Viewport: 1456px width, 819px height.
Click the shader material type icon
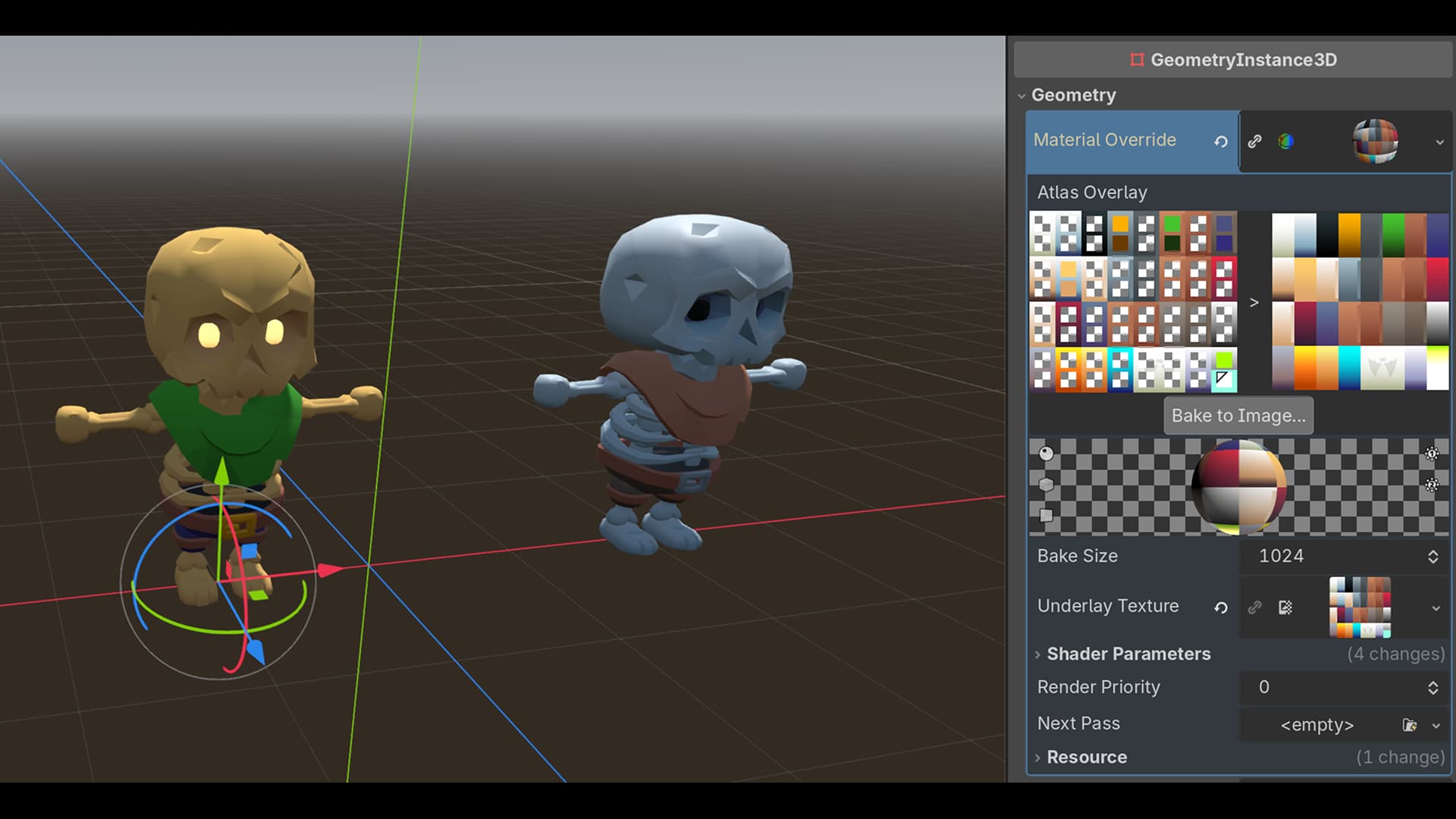1286,142
